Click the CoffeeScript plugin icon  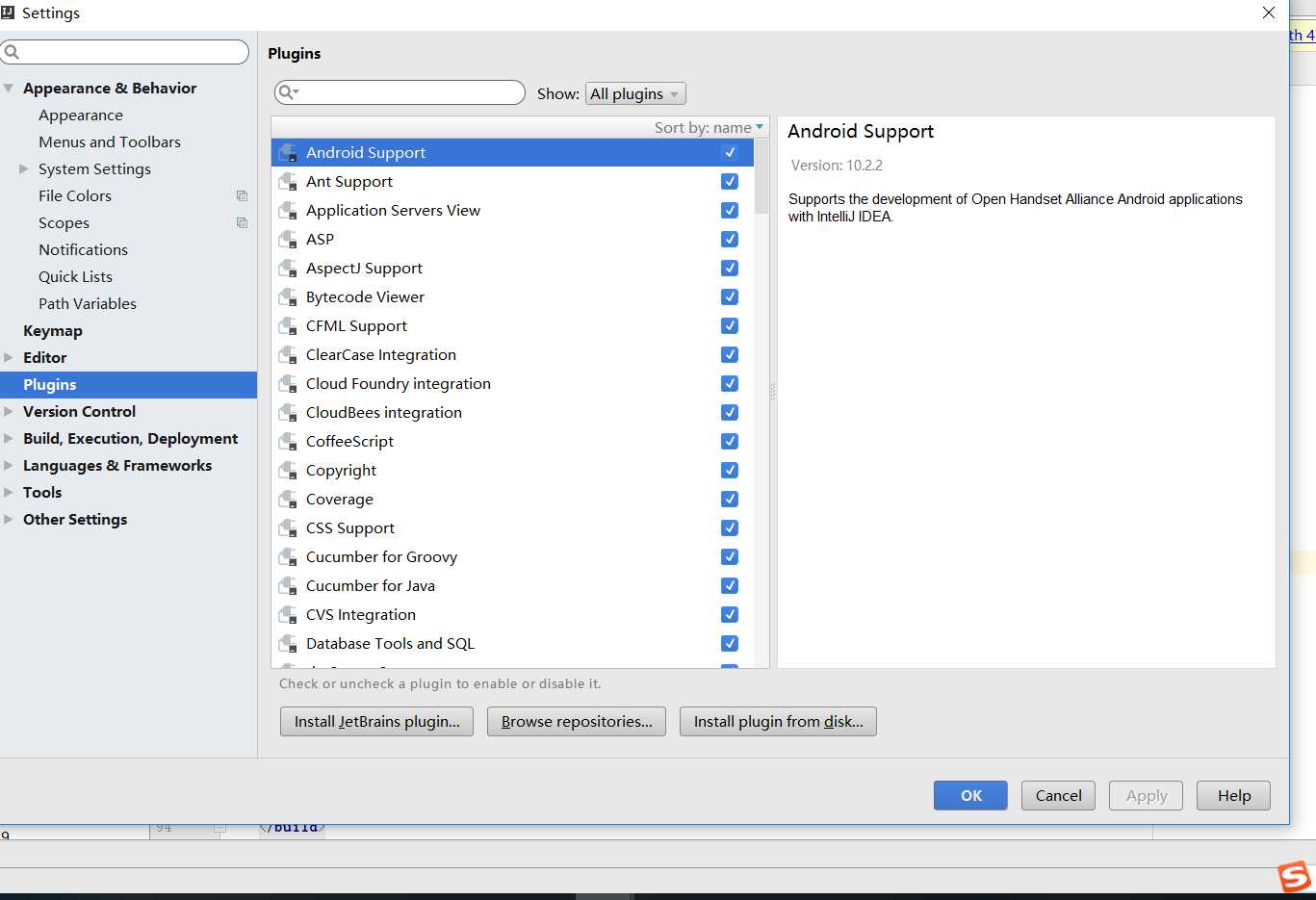click(288, 441)
